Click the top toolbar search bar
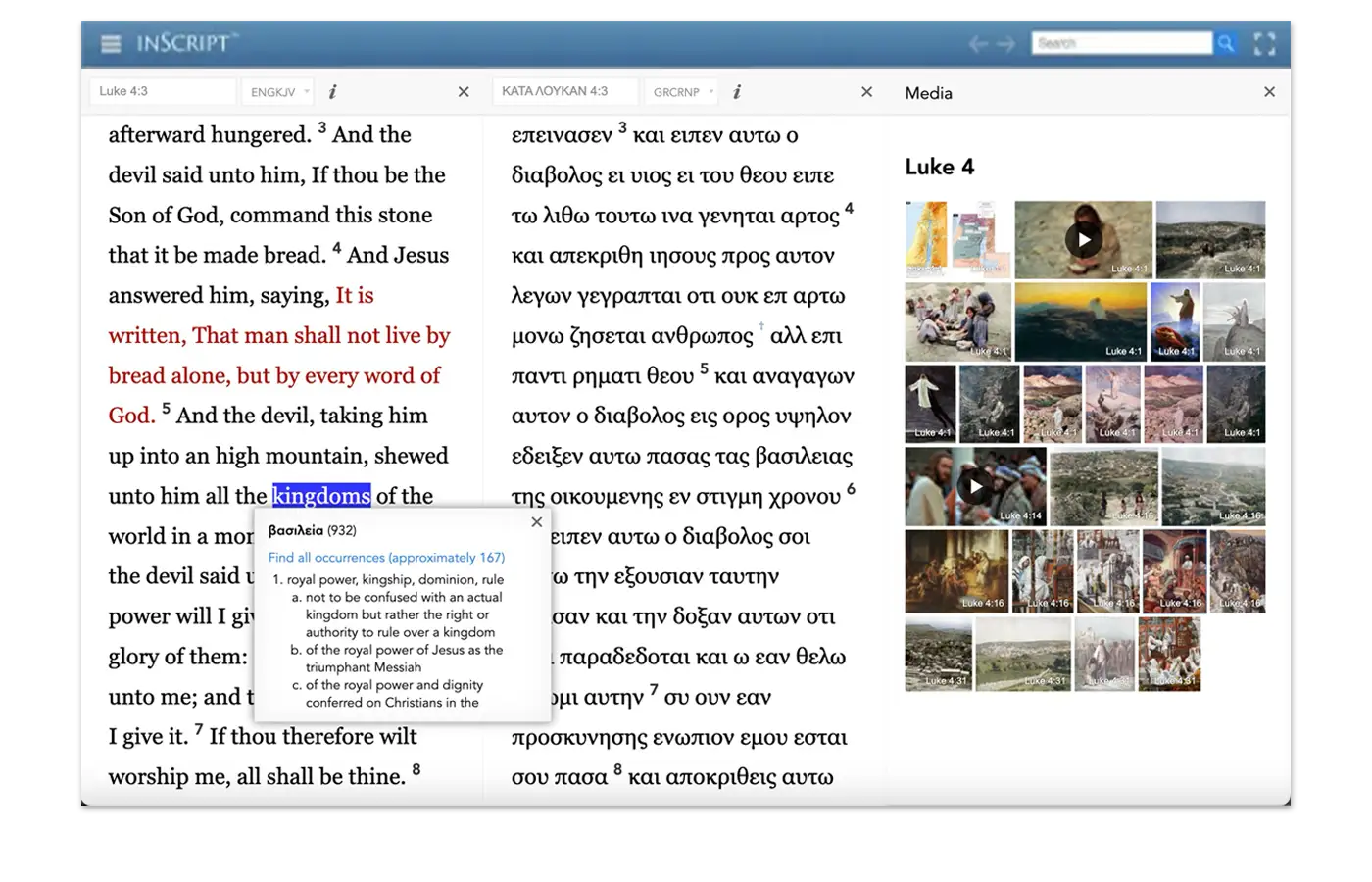 coord(1120,43)
